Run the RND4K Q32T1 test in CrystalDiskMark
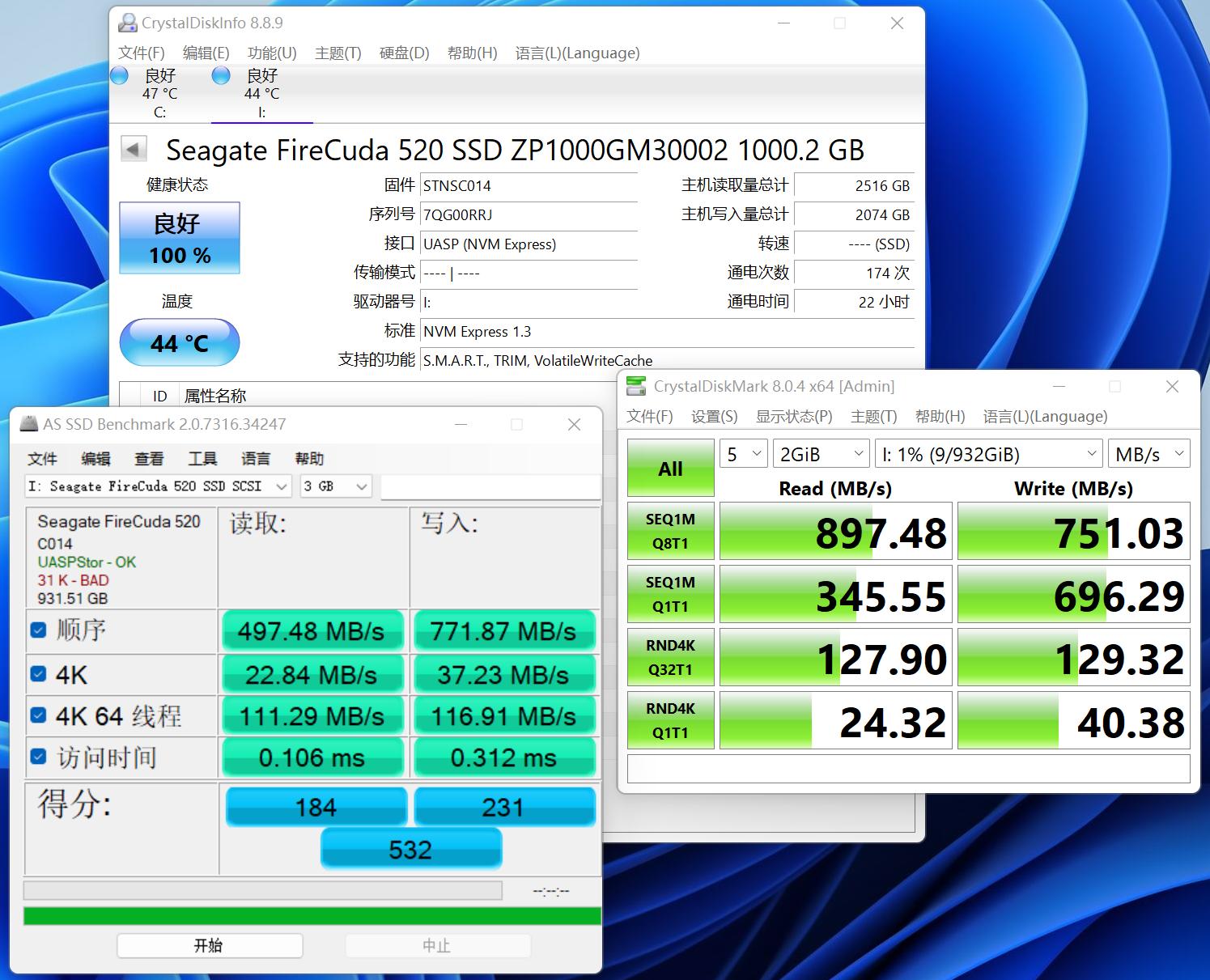1210x980 pixels. (x=670, y=656)
